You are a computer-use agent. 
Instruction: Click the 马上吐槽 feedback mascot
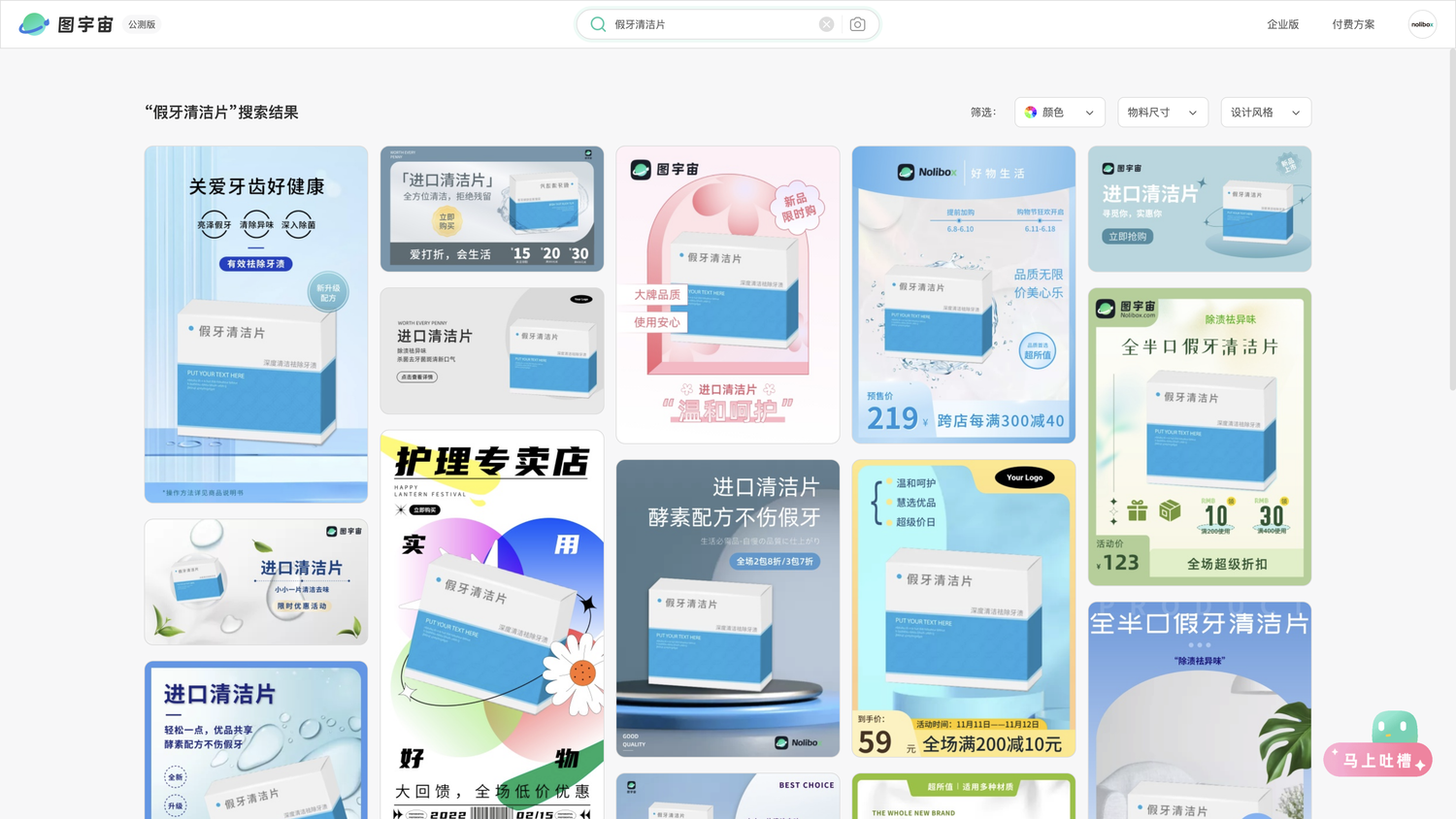point(1379,744)
